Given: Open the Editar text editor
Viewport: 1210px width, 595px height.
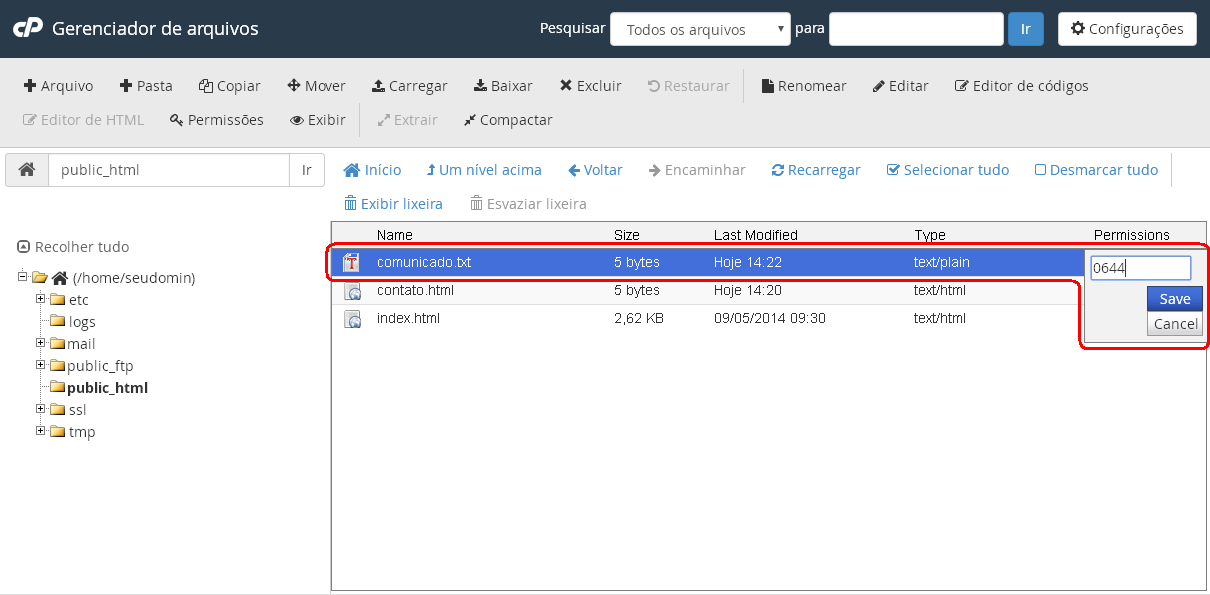Looking at the screenshot, I should point(900,86).
